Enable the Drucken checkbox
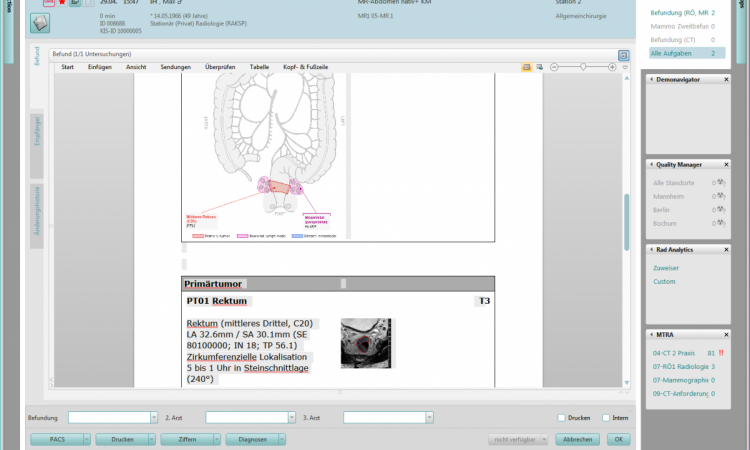Image resolution: width=750 pixels, height=450 pixels. click(562, 417)
